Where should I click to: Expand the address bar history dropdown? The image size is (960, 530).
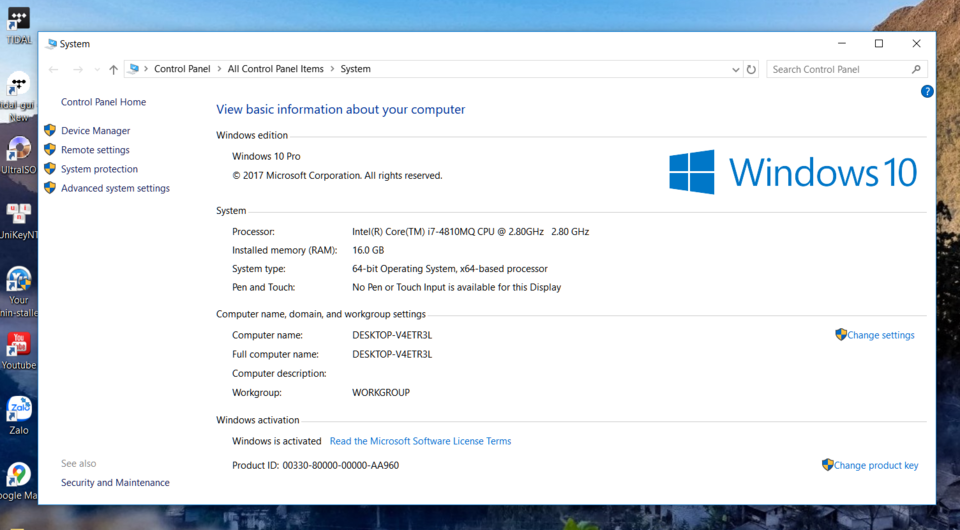(735, 69)
